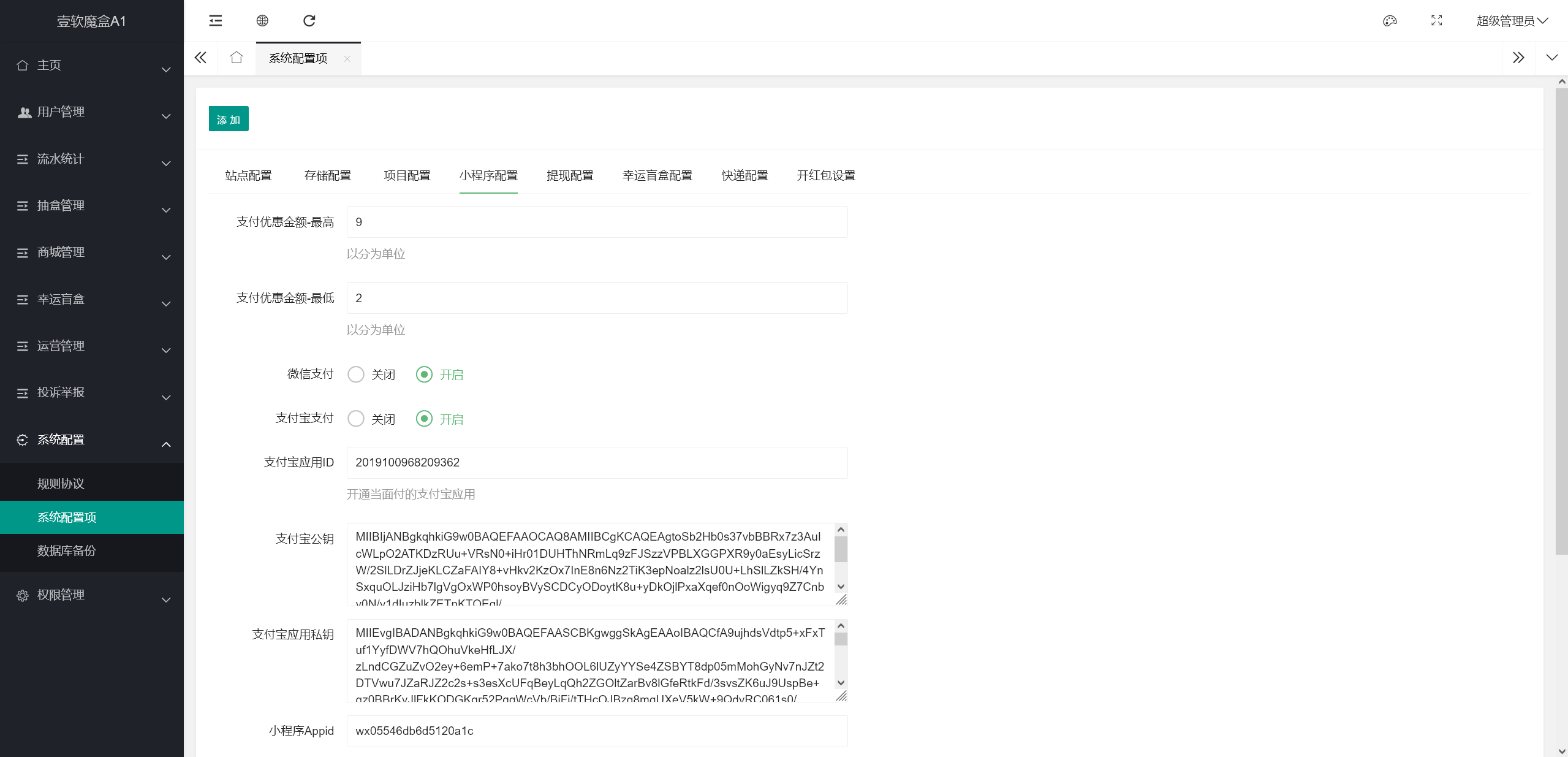
Task: Select 关闭 radio for 支付宝支付
Action: coord(356,419)
